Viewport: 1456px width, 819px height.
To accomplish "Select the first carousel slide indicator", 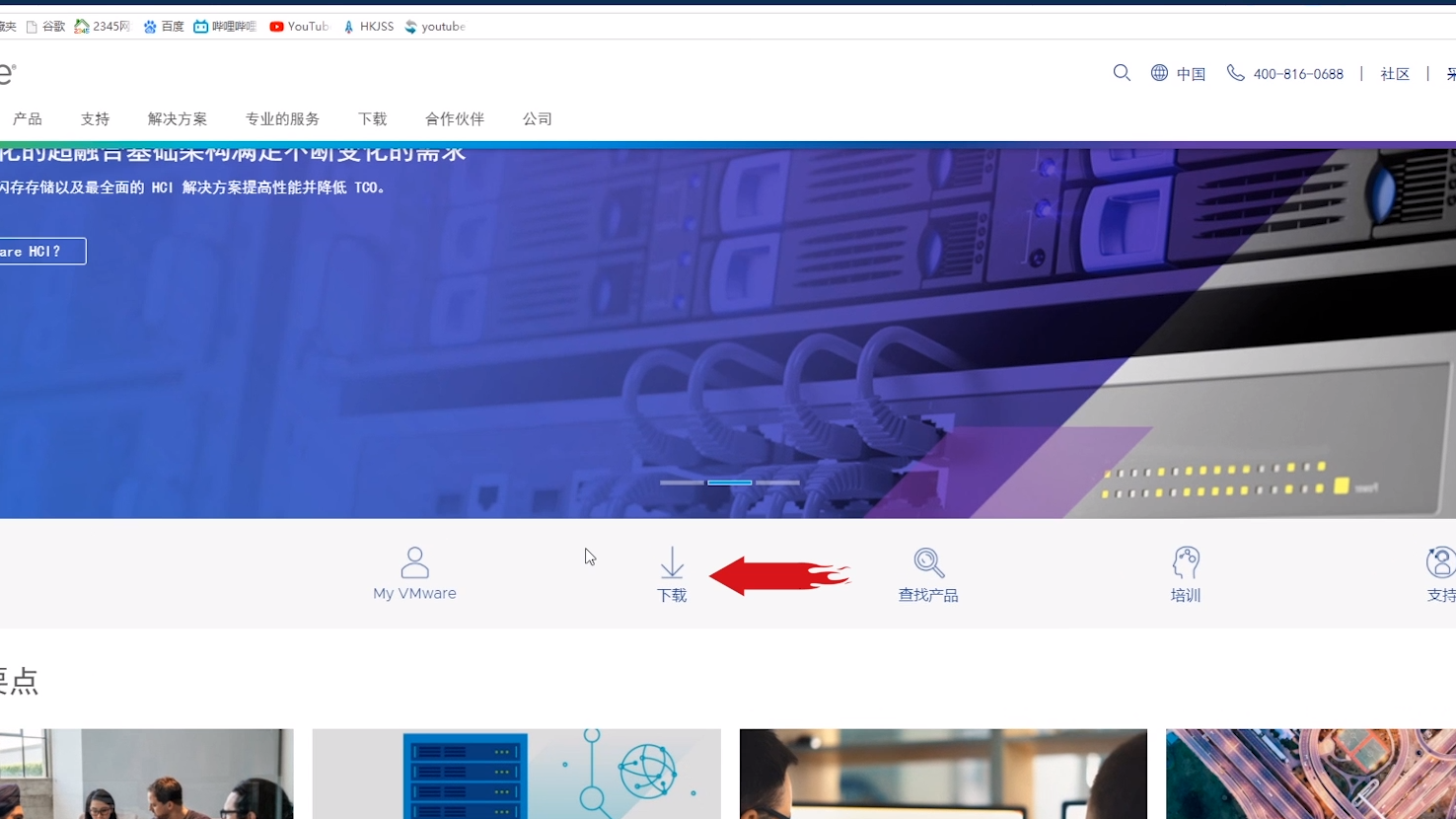I will click(x=682, y=483).
